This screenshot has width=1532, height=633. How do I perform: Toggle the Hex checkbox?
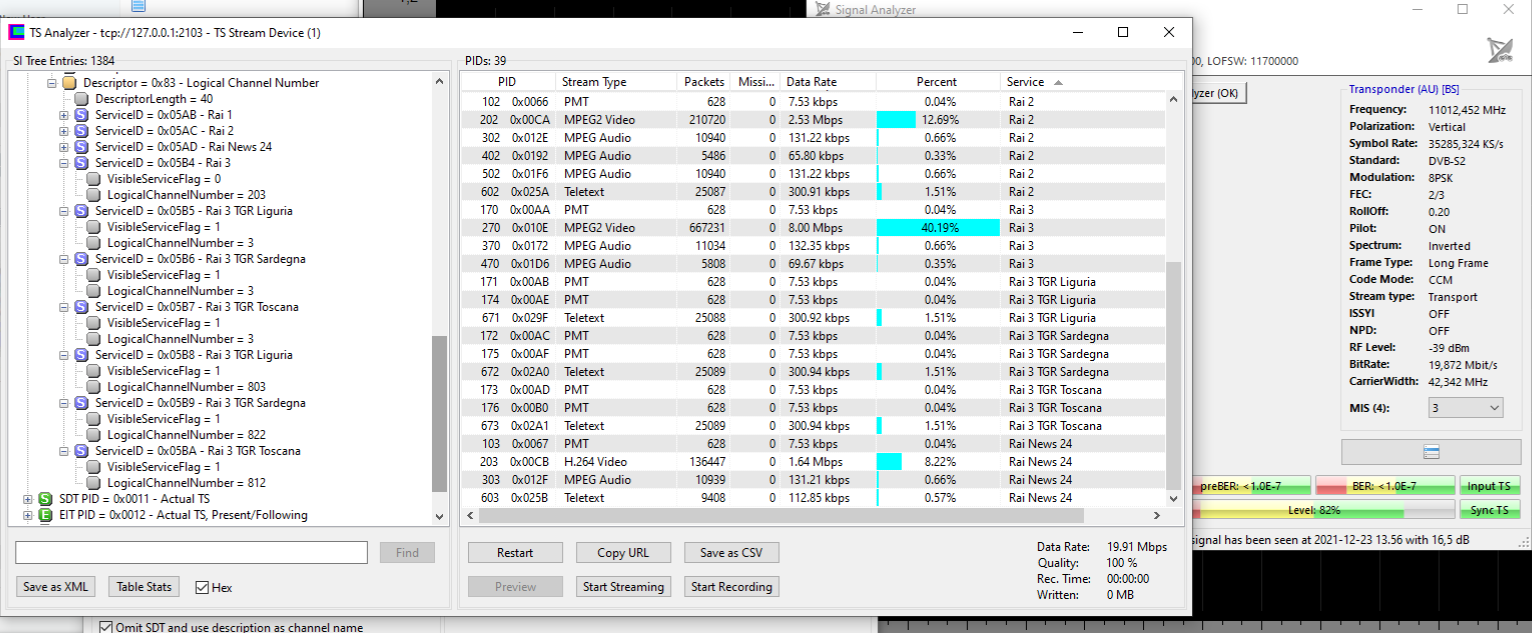coord(202,587)
